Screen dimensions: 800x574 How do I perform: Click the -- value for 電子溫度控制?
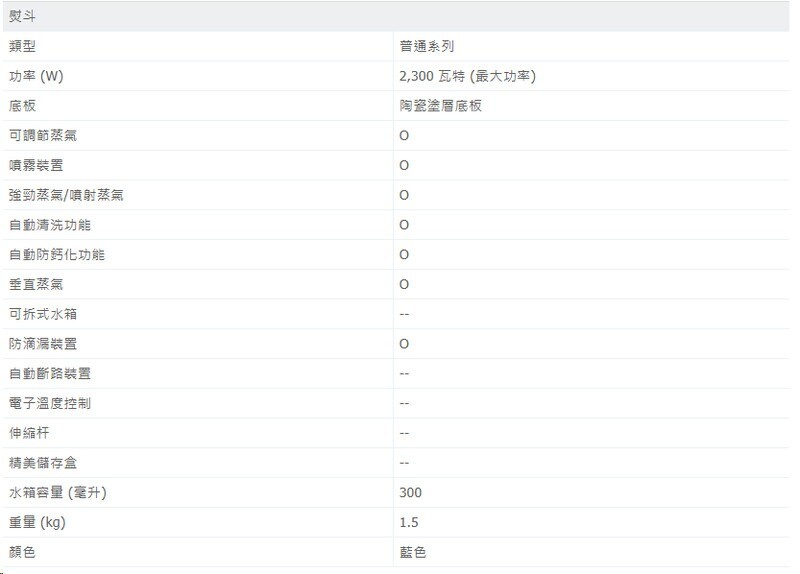(x=404, y=403)
